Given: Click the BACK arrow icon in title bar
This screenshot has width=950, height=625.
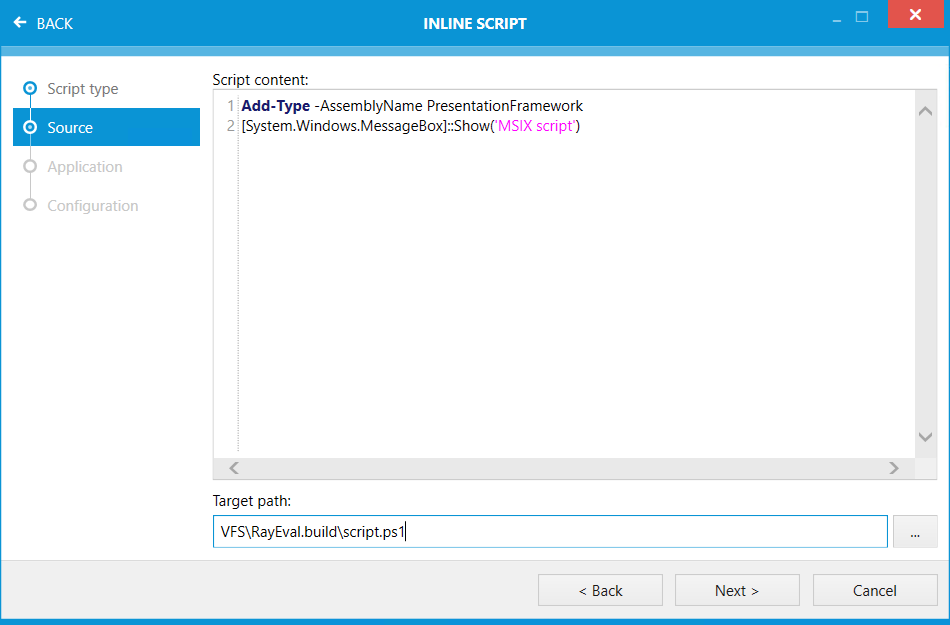Looking at the screenshot, I should tap(19, 23).
